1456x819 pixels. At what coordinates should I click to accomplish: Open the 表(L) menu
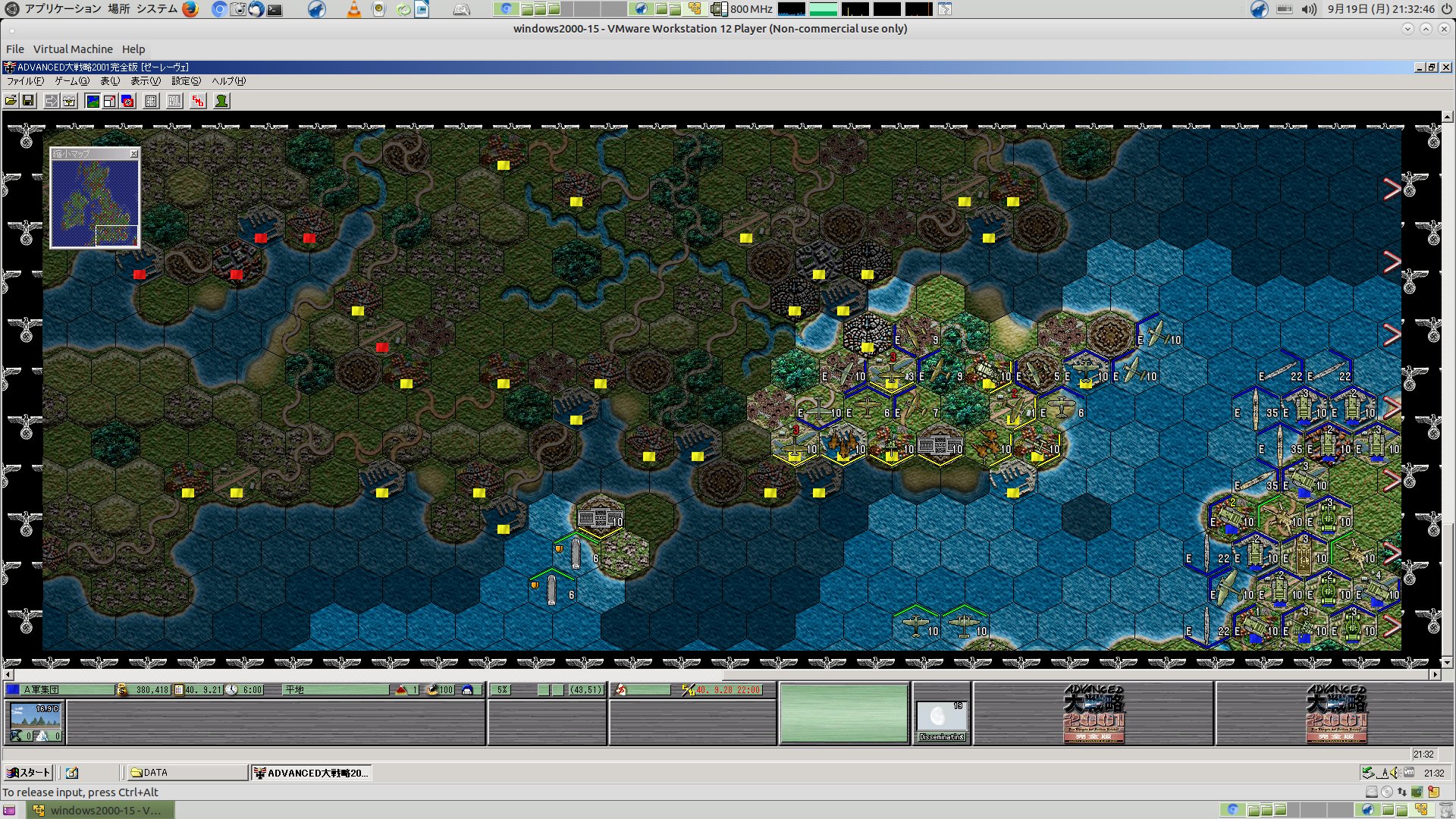pyautogui.click(x=110, y=81)
